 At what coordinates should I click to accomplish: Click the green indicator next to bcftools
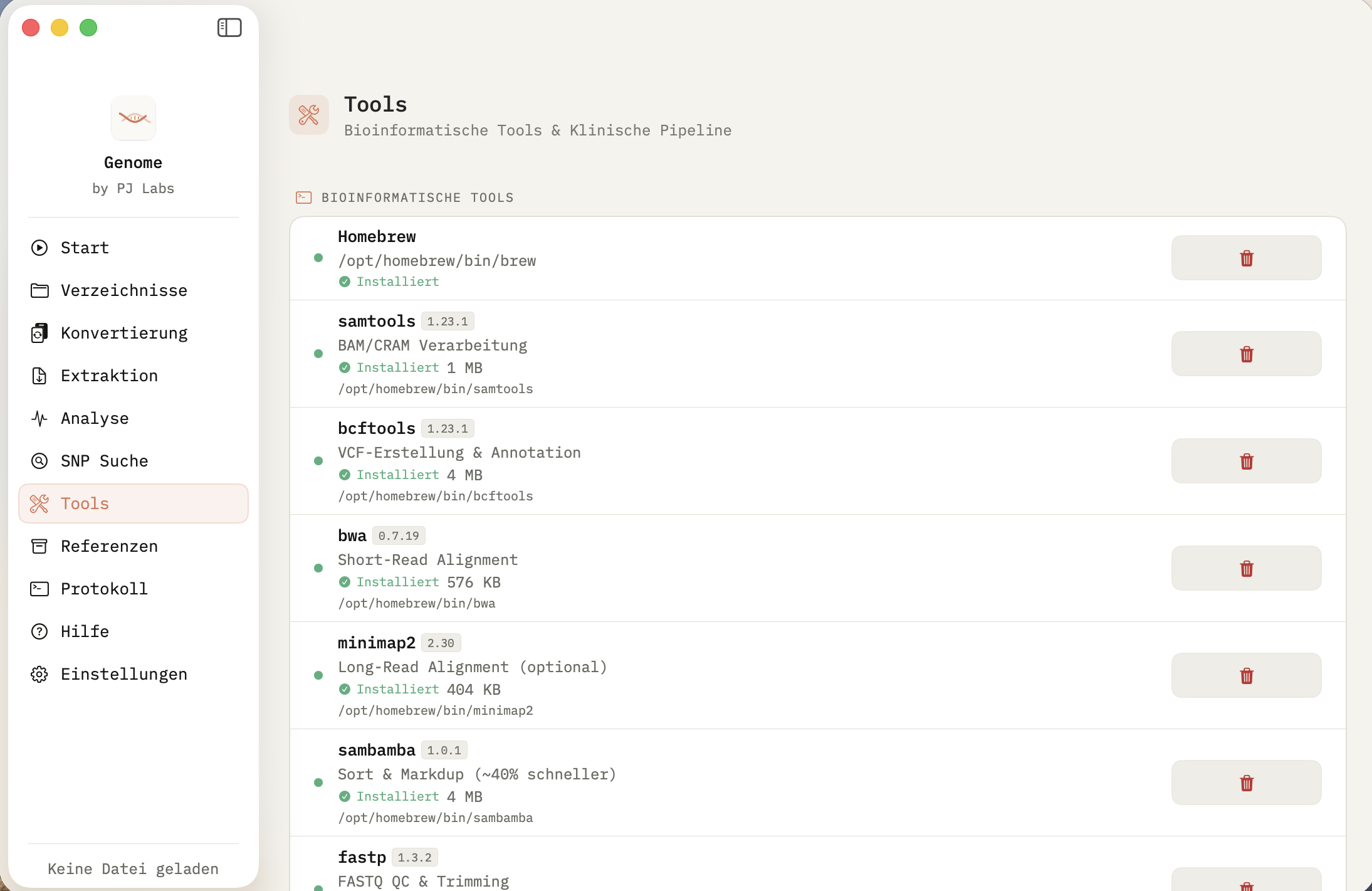(320, 461)
